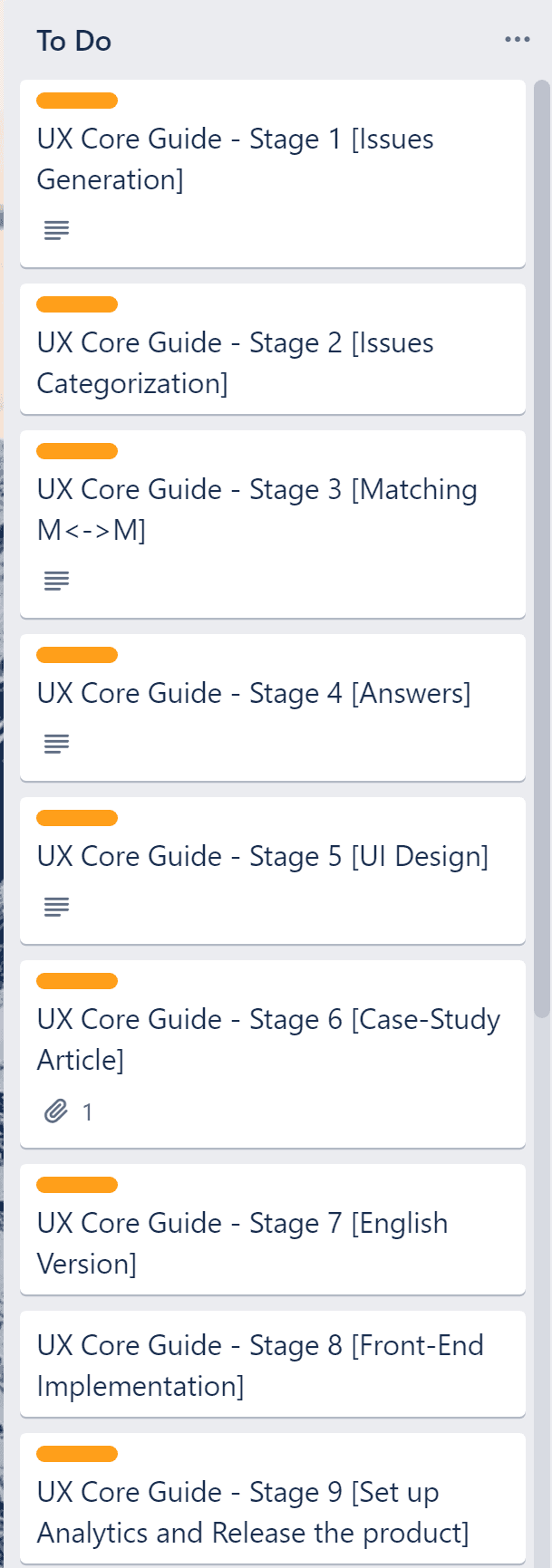Click the description badge on Stage 3 card
552x1568 pixels.
(55, 580)
